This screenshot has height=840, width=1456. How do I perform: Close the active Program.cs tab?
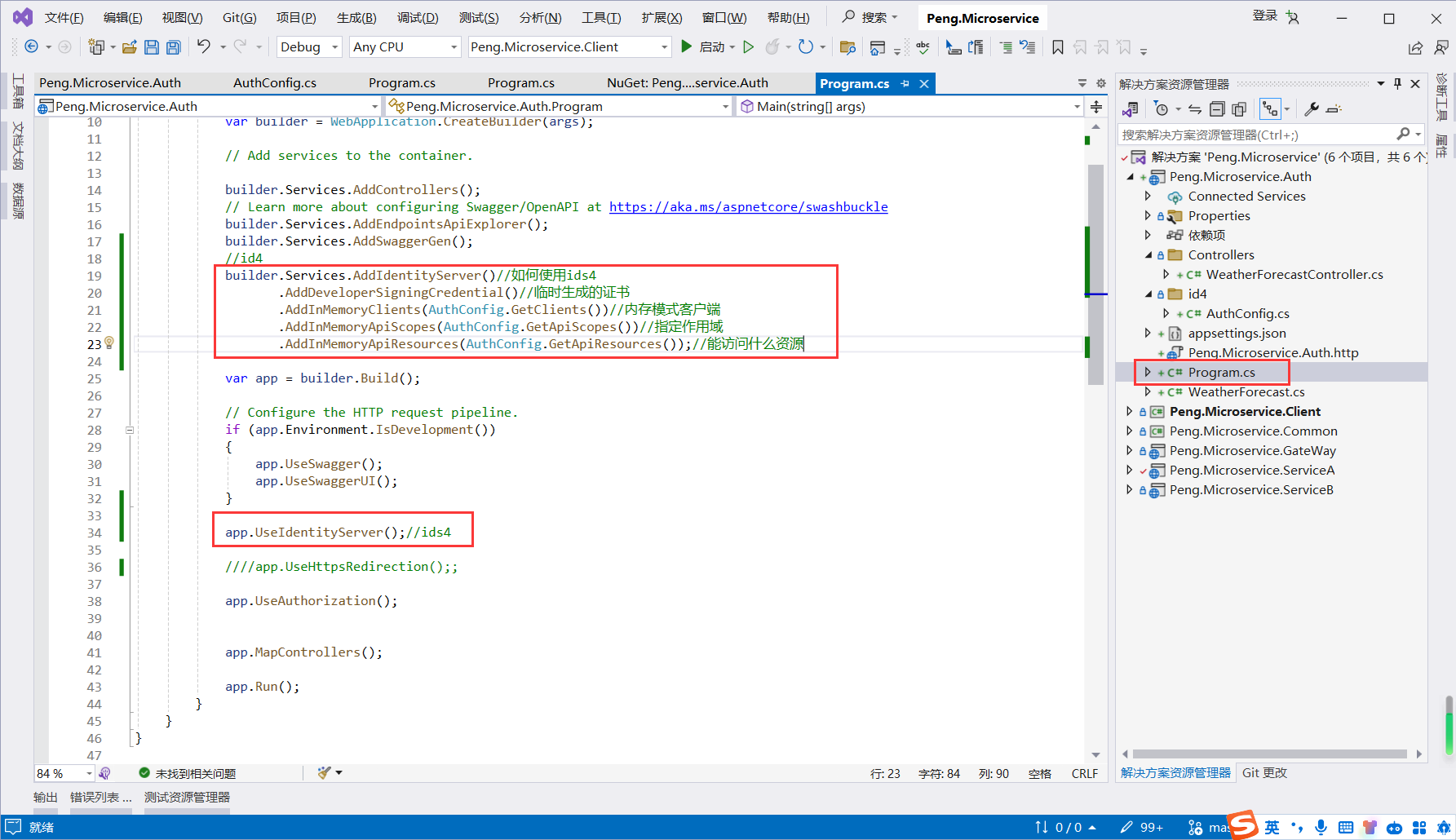pos(924,83)
